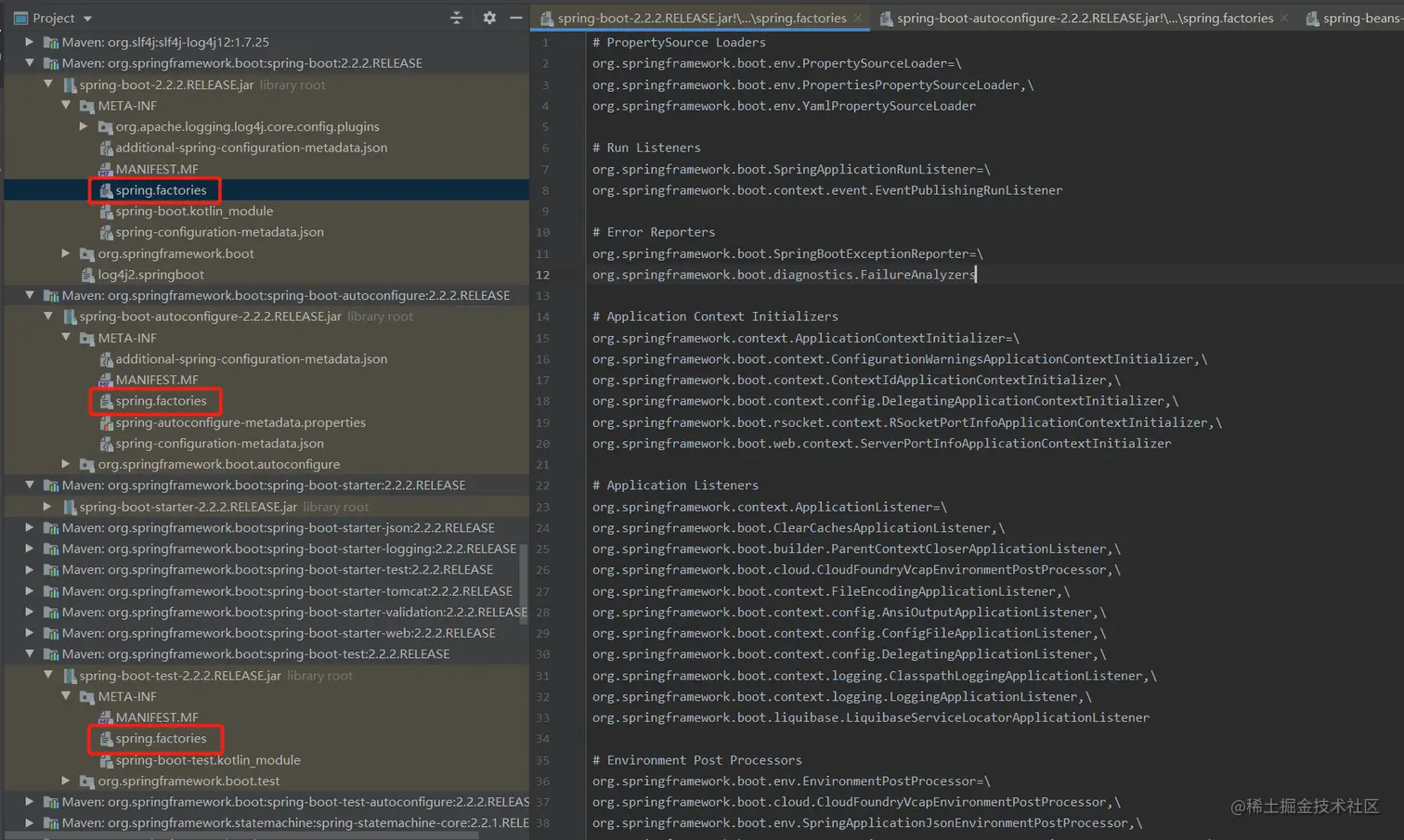Click '# Error Reporters' comment line
Viewport: 1404px width, 840px height.
click(654, 232)
